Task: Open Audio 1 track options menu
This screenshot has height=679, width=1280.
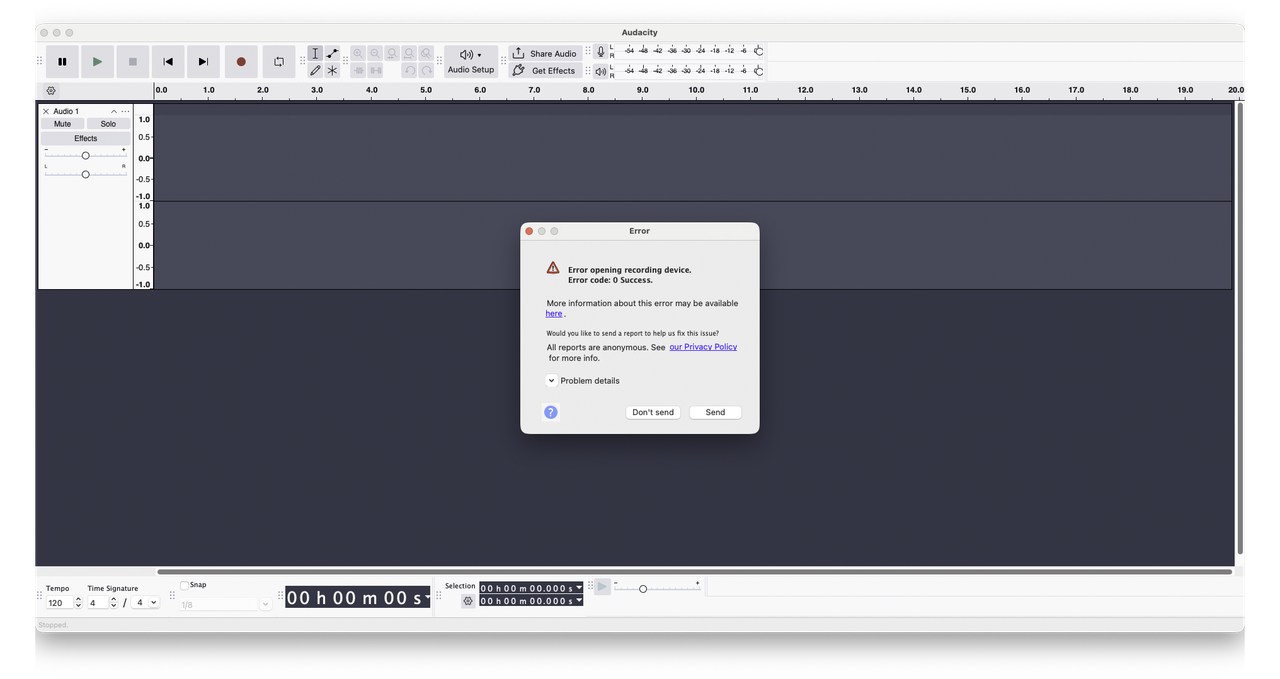Action: click(x=125, y=111)
